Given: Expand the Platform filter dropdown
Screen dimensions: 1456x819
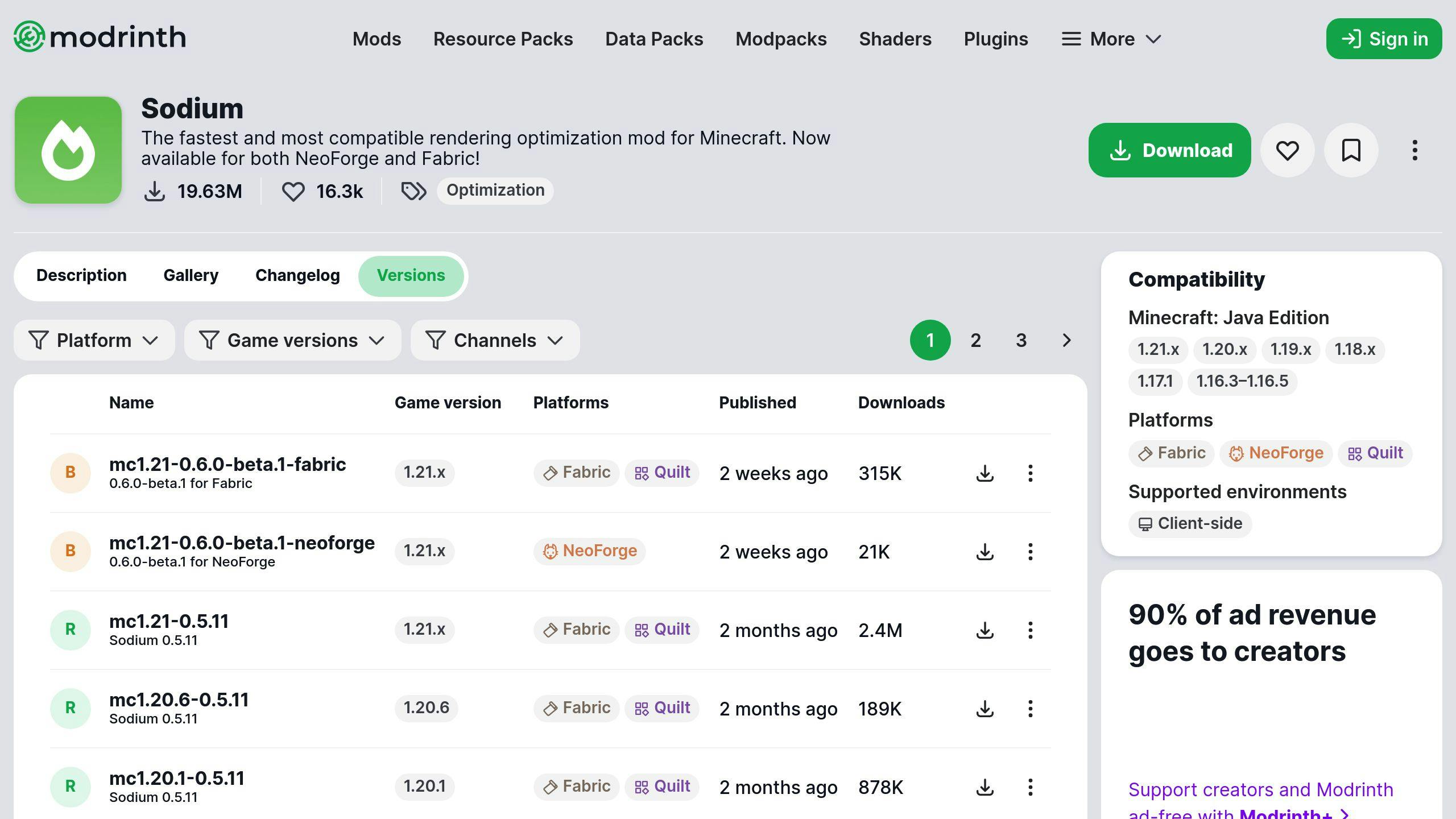Looking at the screenshot, I should 94,340.
